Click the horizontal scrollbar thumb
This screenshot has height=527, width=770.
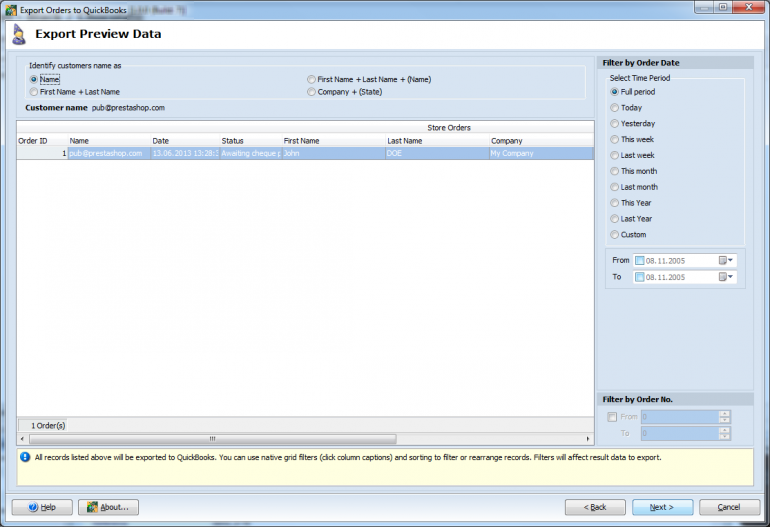213,439
